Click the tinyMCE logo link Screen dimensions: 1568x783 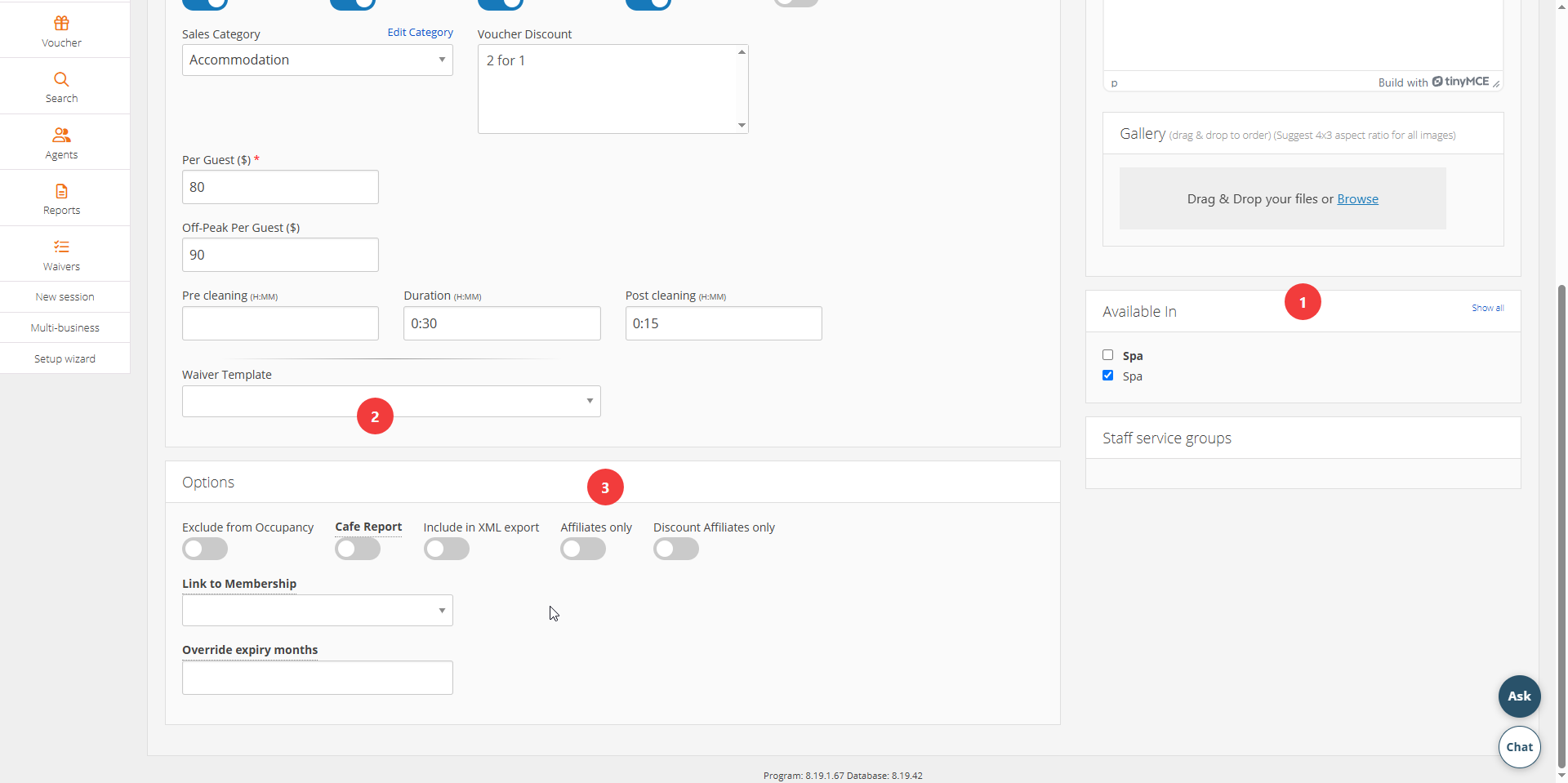click(x=1460, y=82)
